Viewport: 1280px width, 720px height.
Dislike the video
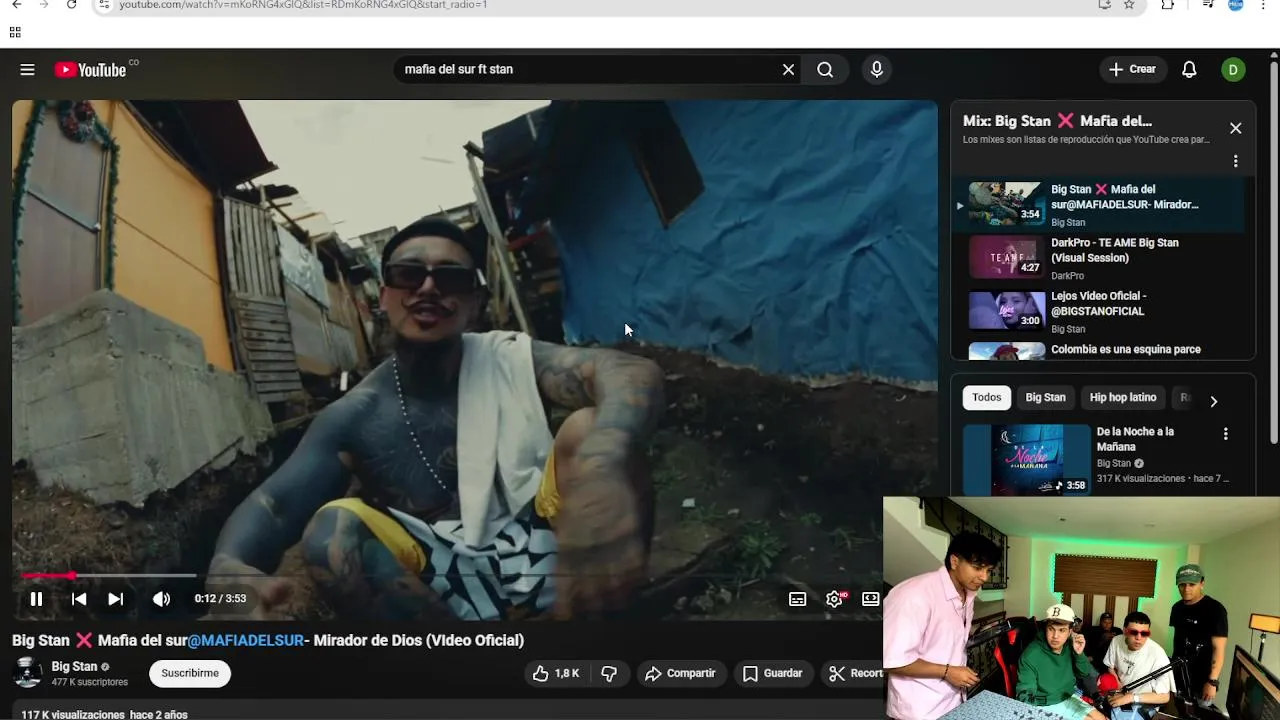pyautogui.click(x=609, y=674)
